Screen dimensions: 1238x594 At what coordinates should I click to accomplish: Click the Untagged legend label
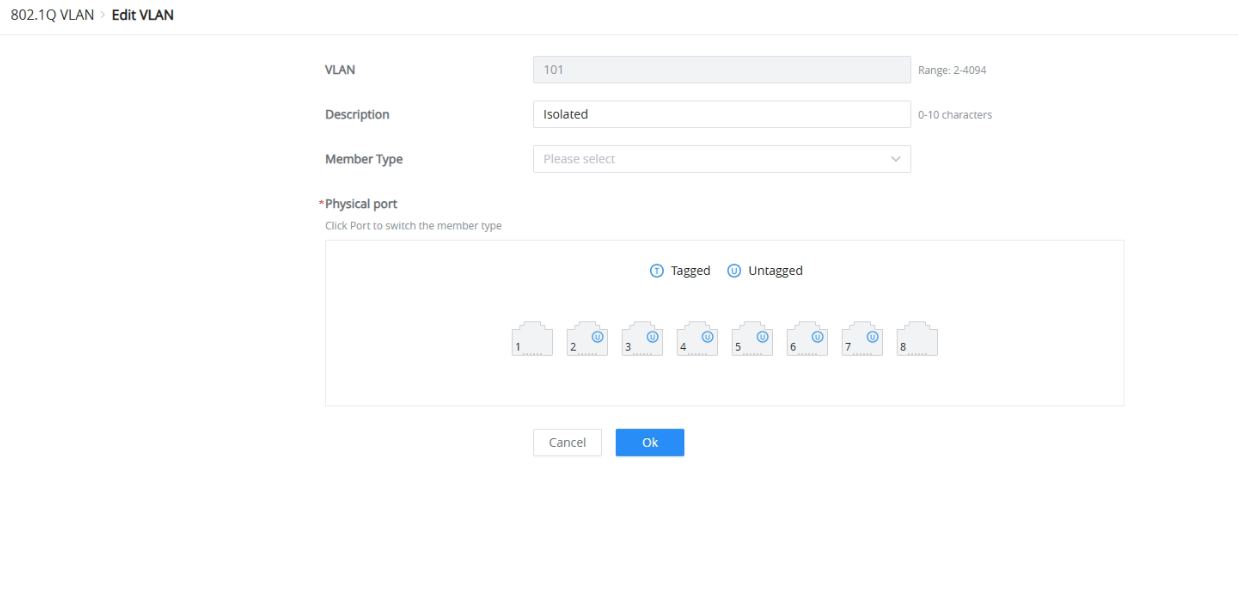775,271
